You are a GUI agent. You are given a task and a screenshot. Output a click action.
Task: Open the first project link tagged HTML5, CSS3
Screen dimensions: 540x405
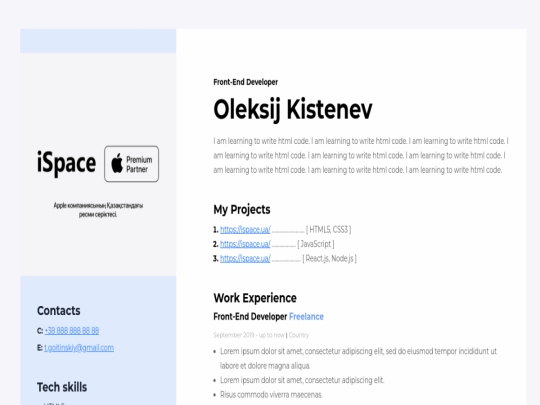pyautogui.click(x=245, y=229)
